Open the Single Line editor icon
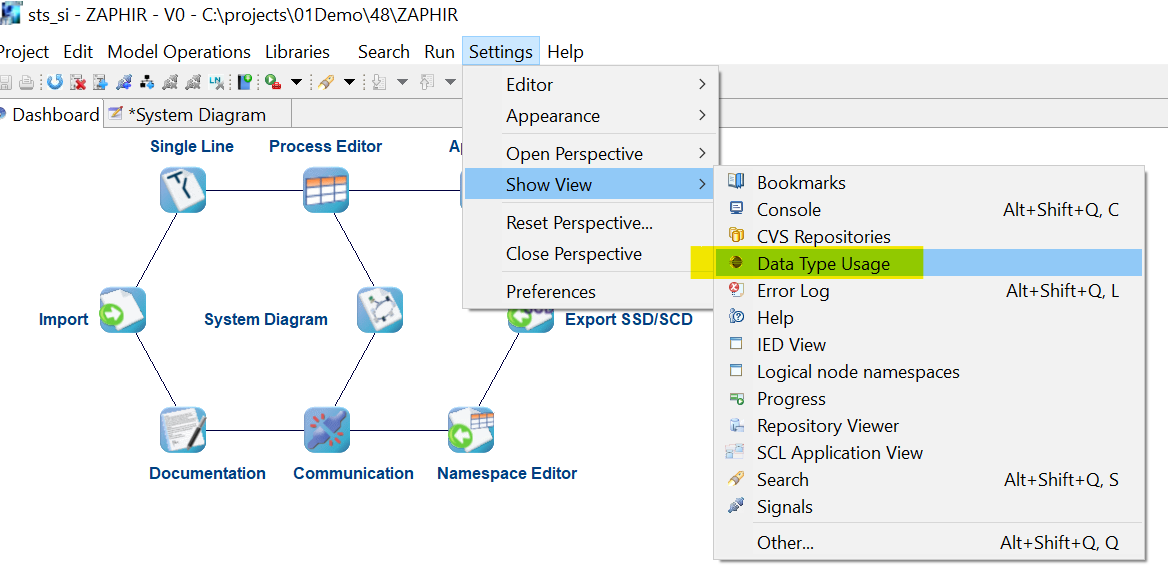 [182, 189]
